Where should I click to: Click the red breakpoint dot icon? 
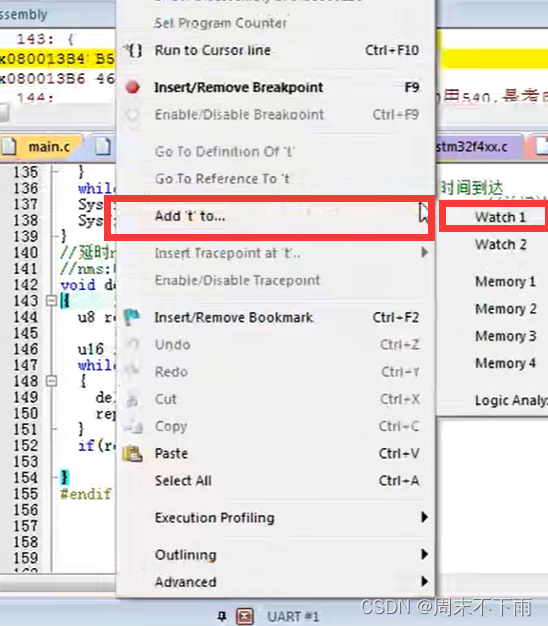point(133,87)
